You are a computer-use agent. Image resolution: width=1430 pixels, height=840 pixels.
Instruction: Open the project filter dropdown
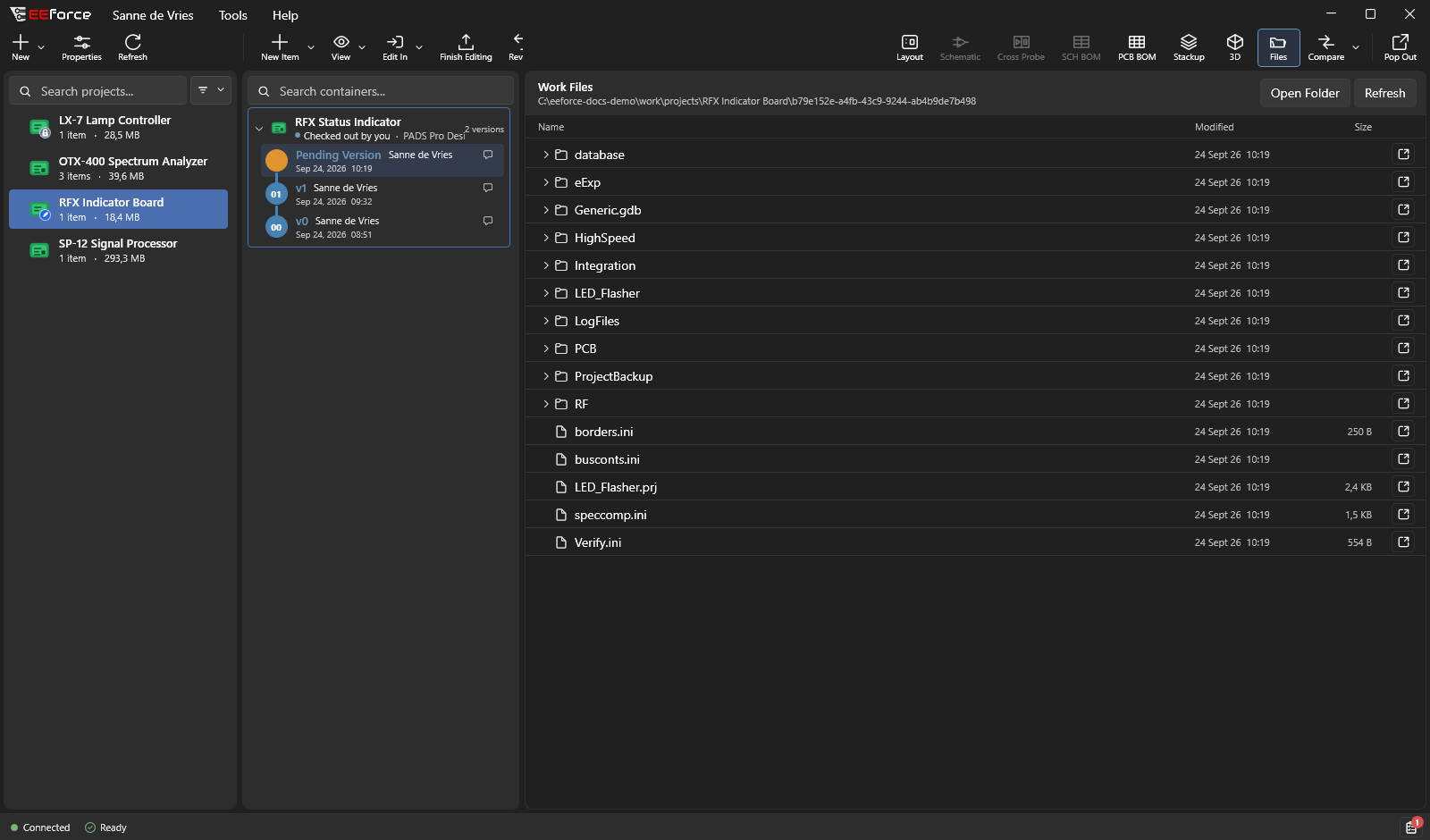click(211, 90)
